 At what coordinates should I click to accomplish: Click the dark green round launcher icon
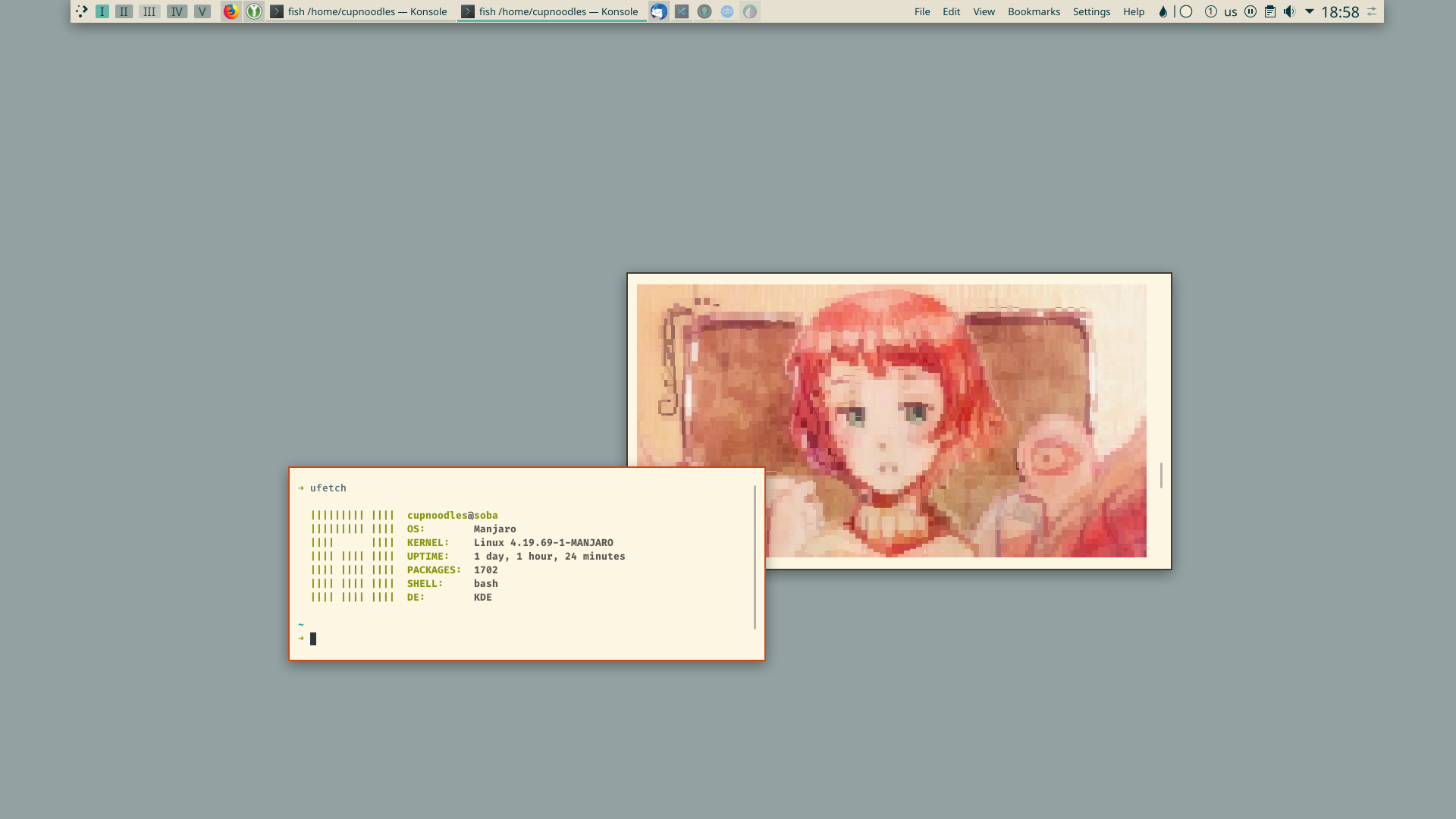click(704, 11)
